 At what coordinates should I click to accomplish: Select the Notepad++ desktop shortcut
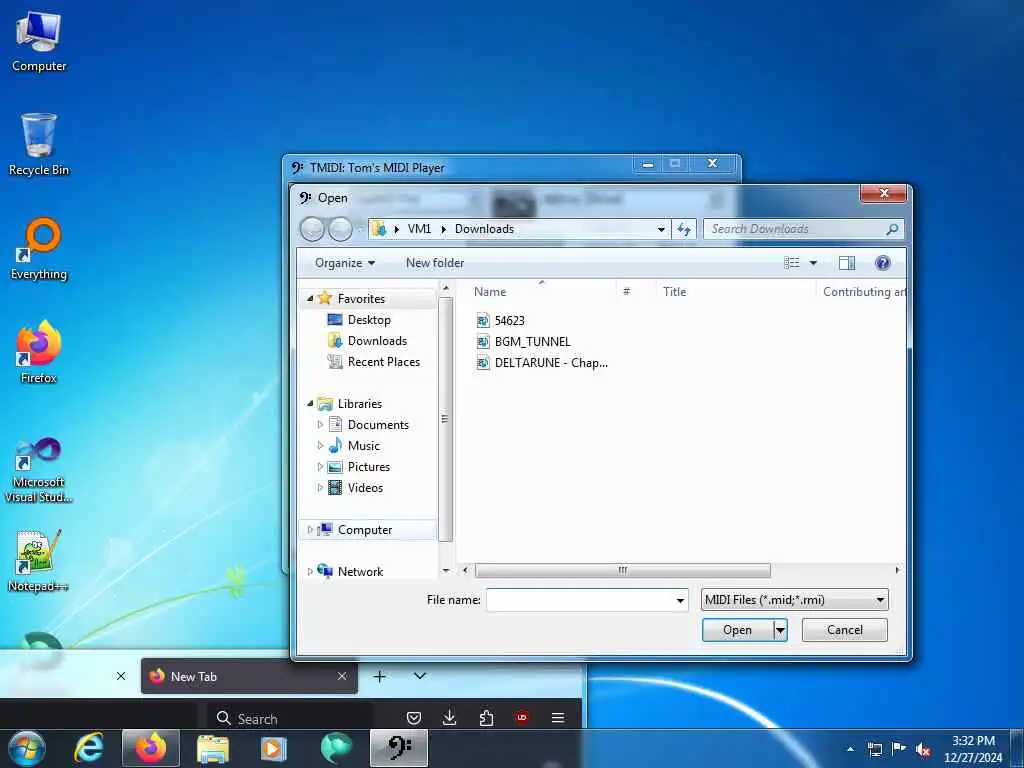click(x=39, y=560)
